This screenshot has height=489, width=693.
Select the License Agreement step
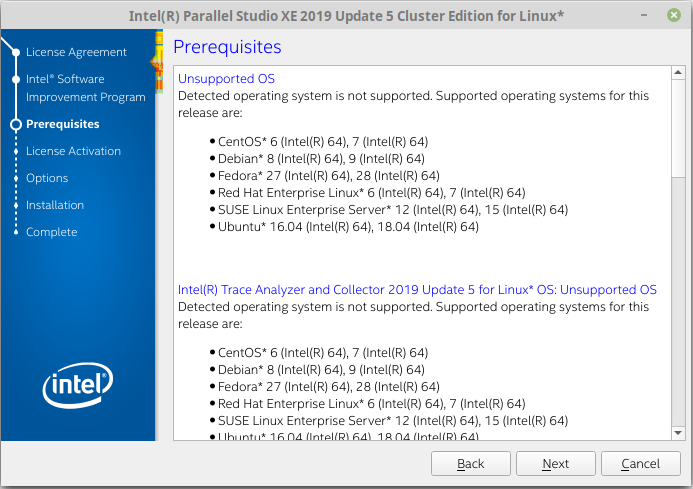76,52
